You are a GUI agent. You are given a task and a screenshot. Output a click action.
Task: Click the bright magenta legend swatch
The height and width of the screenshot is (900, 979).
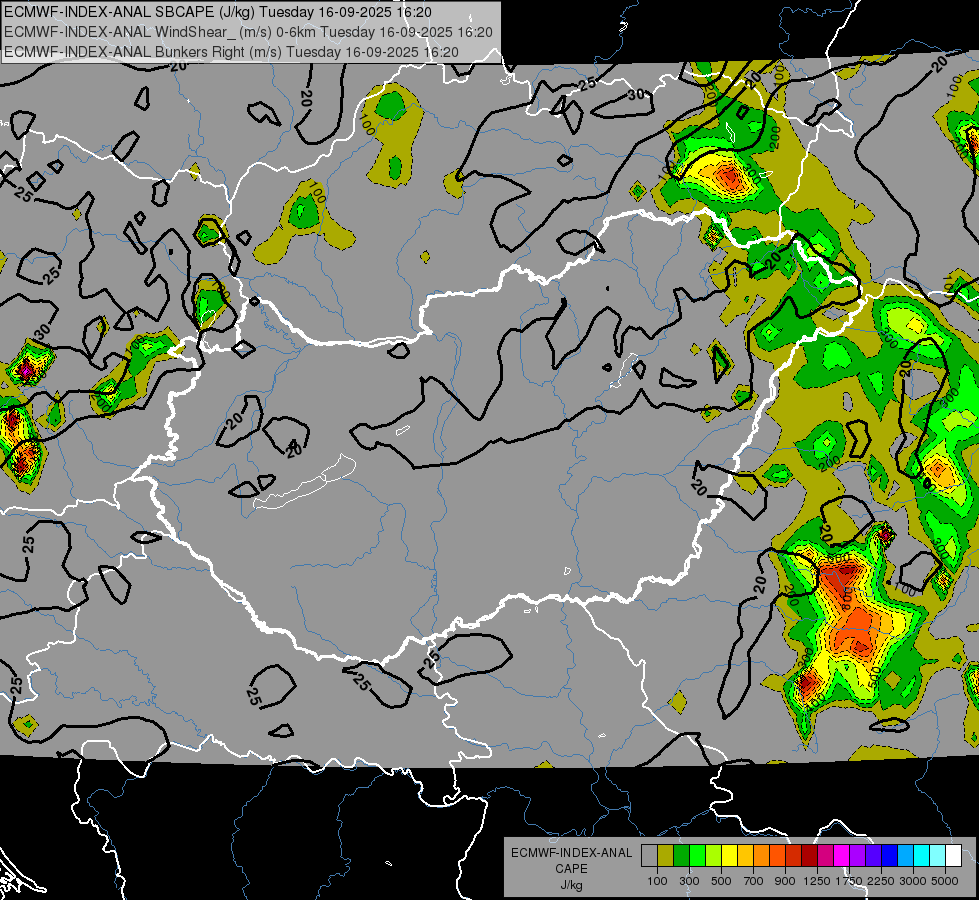pyautogui.click(x=841, y=856)
